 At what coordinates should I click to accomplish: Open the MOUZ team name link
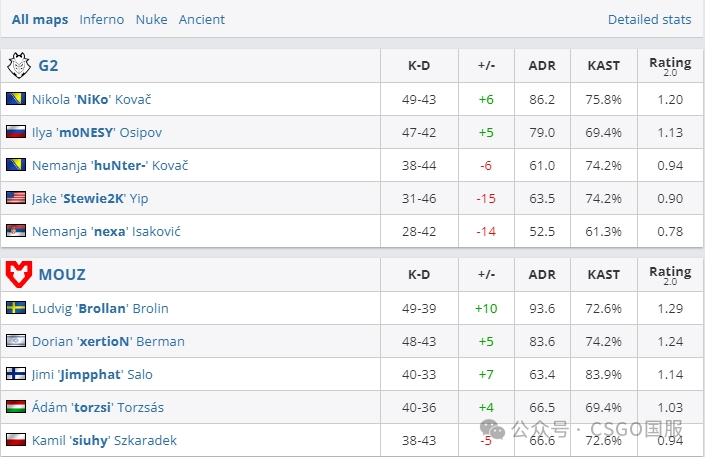[x=62, y=274]
